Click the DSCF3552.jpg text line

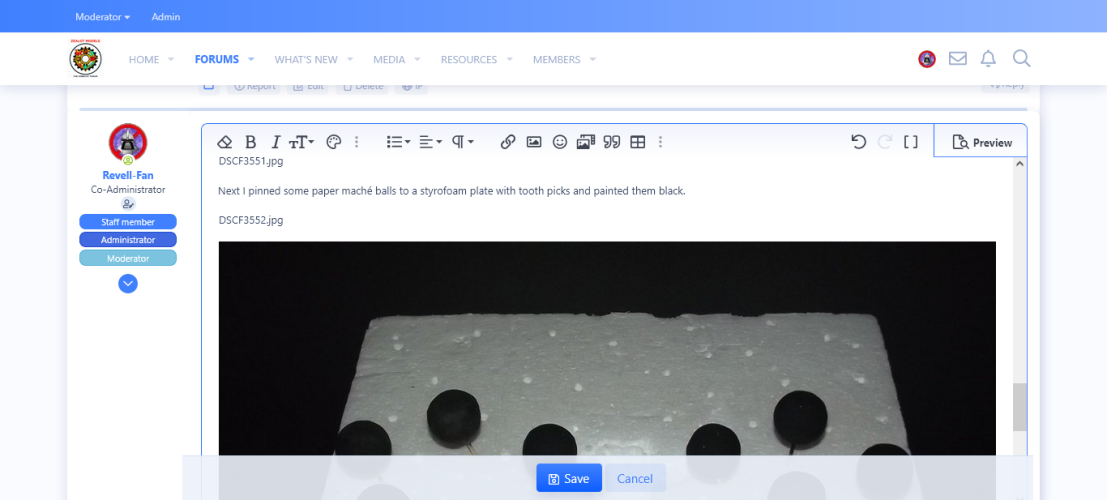click(251, 220)
